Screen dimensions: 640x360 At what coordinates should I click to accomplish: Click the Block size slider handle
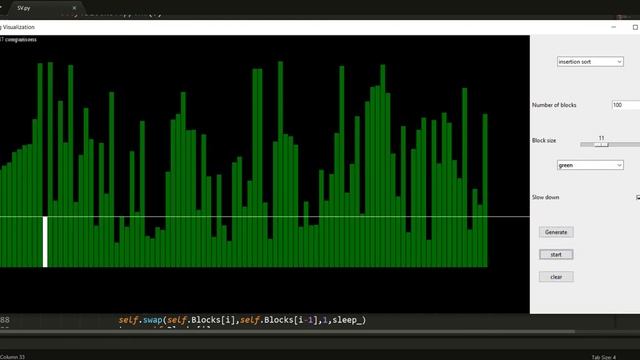click(601, 144)
